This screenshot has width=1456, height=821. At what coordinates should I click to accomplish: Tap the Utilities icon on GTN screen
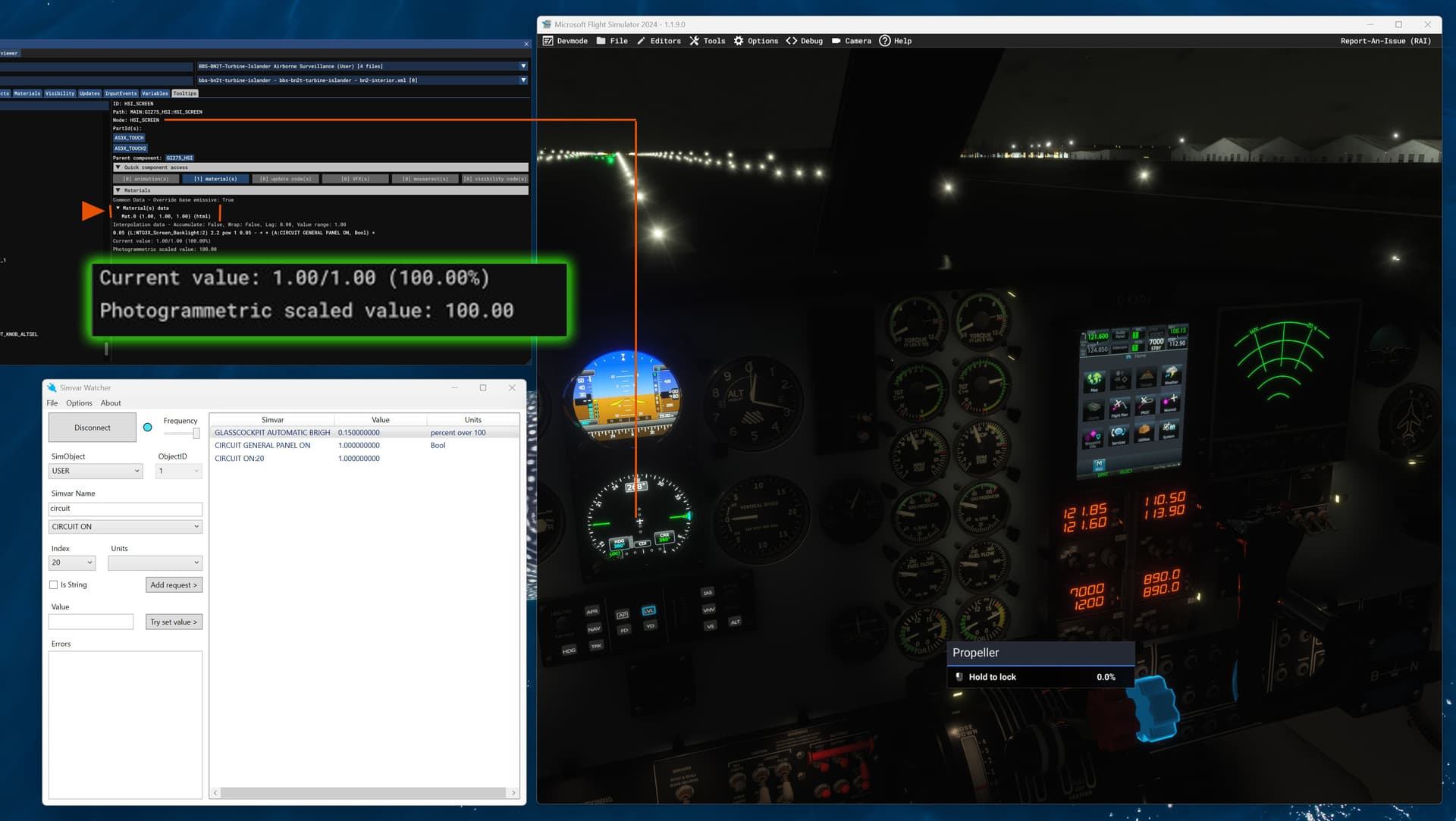coord(1144,433)
